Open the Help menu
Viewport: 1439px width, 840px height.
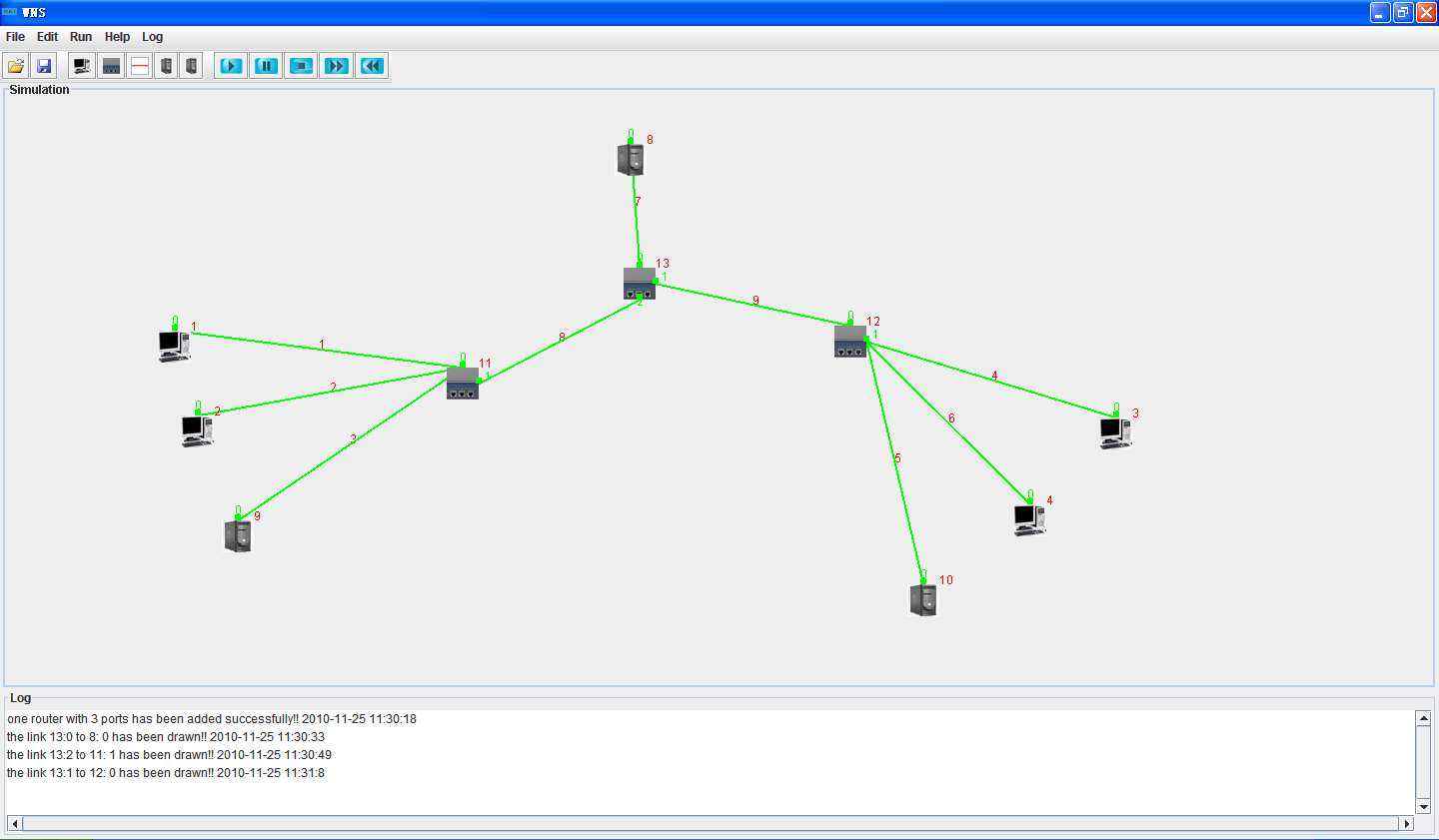point(117,37)
